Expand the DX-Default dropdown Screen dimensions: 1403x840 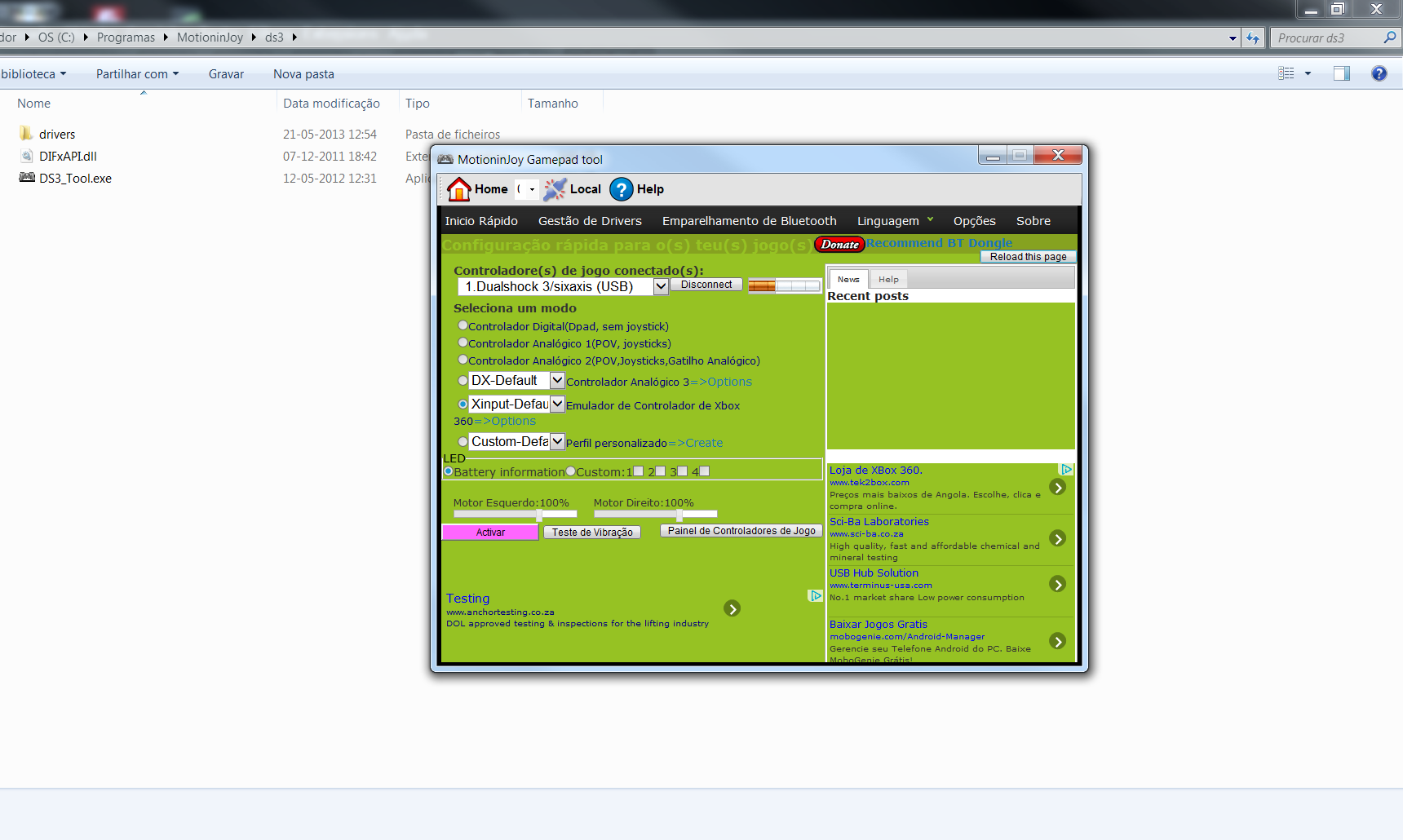[x=557, y=380]
